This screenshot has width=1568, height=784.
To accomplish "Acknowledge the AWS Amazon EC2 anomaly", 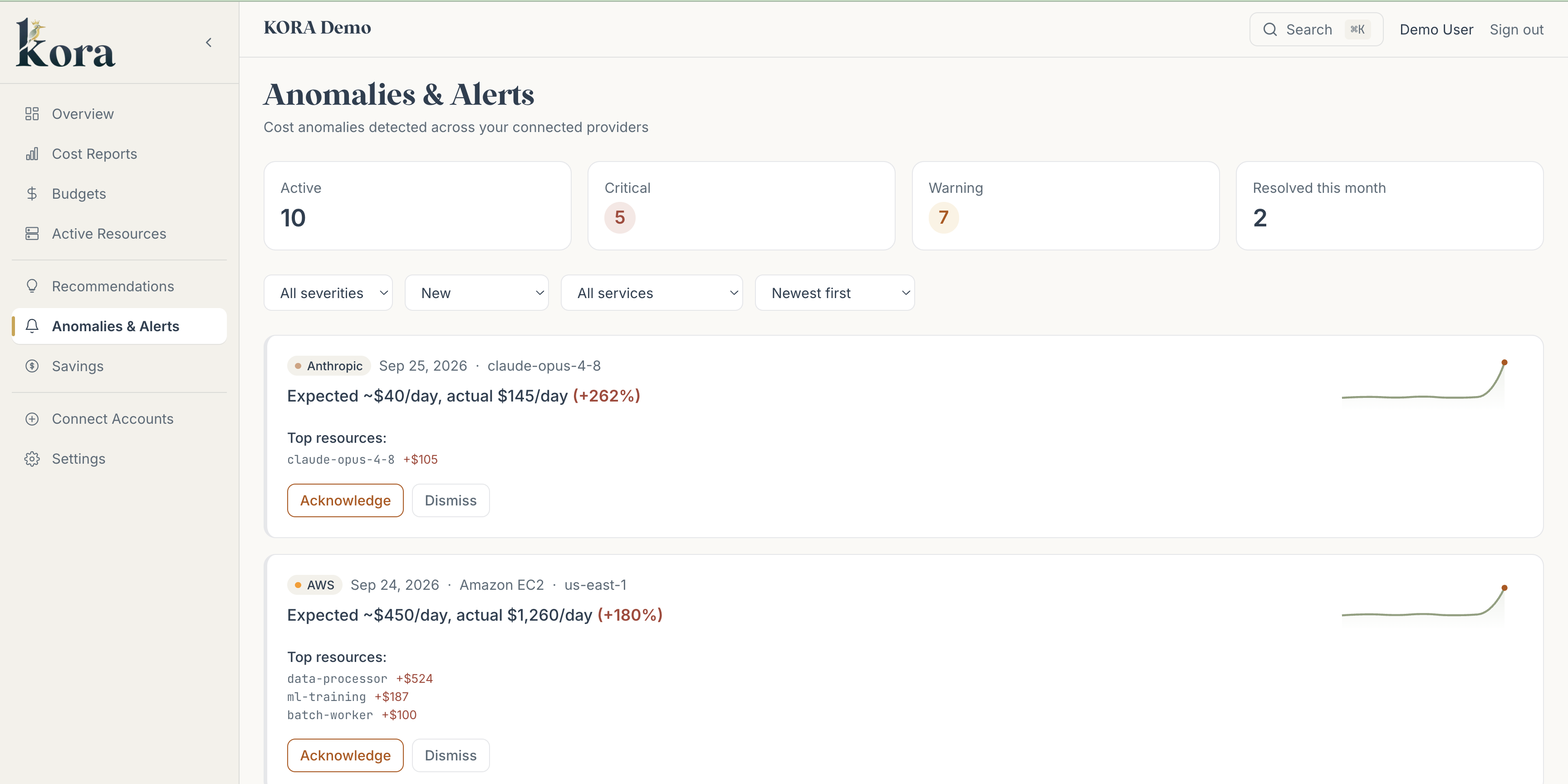I will pyautogui.click(x=345, y=755).
